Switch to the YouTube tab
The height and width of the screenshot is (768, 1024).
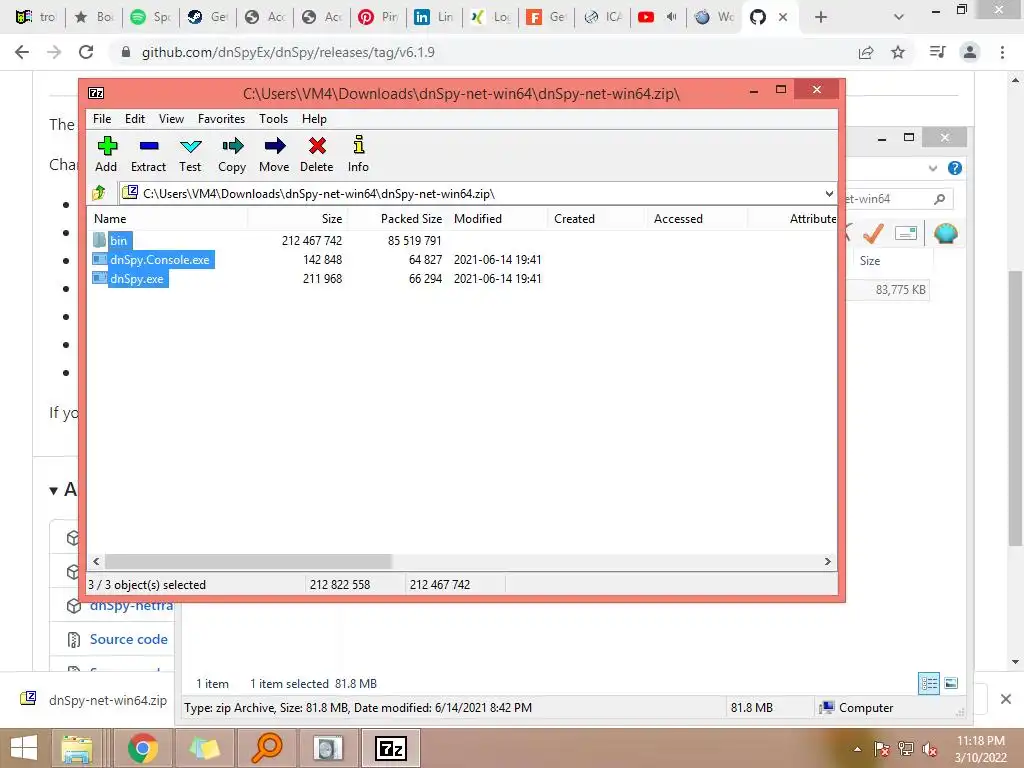pos(658,17)
